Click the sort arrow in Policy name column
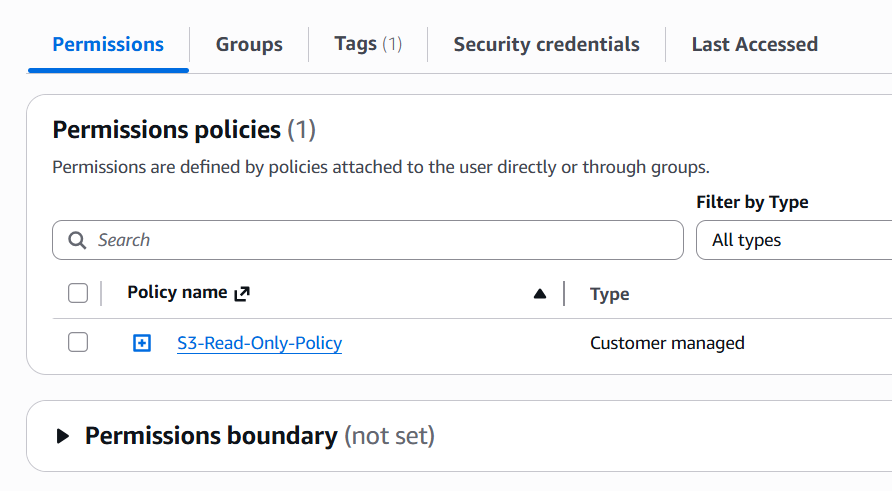Viewport: 892px width, 491px height. coord(540,294)
